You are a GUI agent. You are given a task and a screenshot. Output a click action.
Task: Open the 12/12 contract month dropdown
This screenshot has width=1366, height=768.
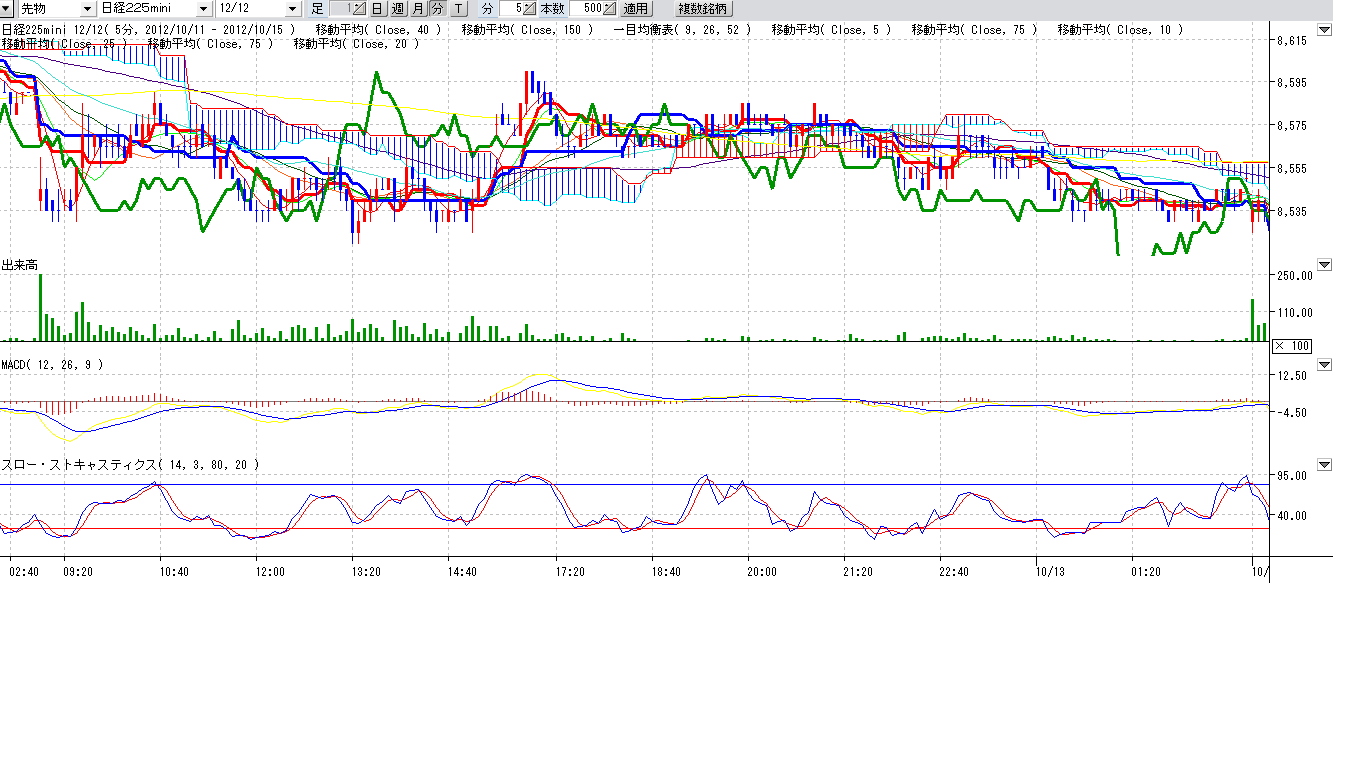point(292,8)
